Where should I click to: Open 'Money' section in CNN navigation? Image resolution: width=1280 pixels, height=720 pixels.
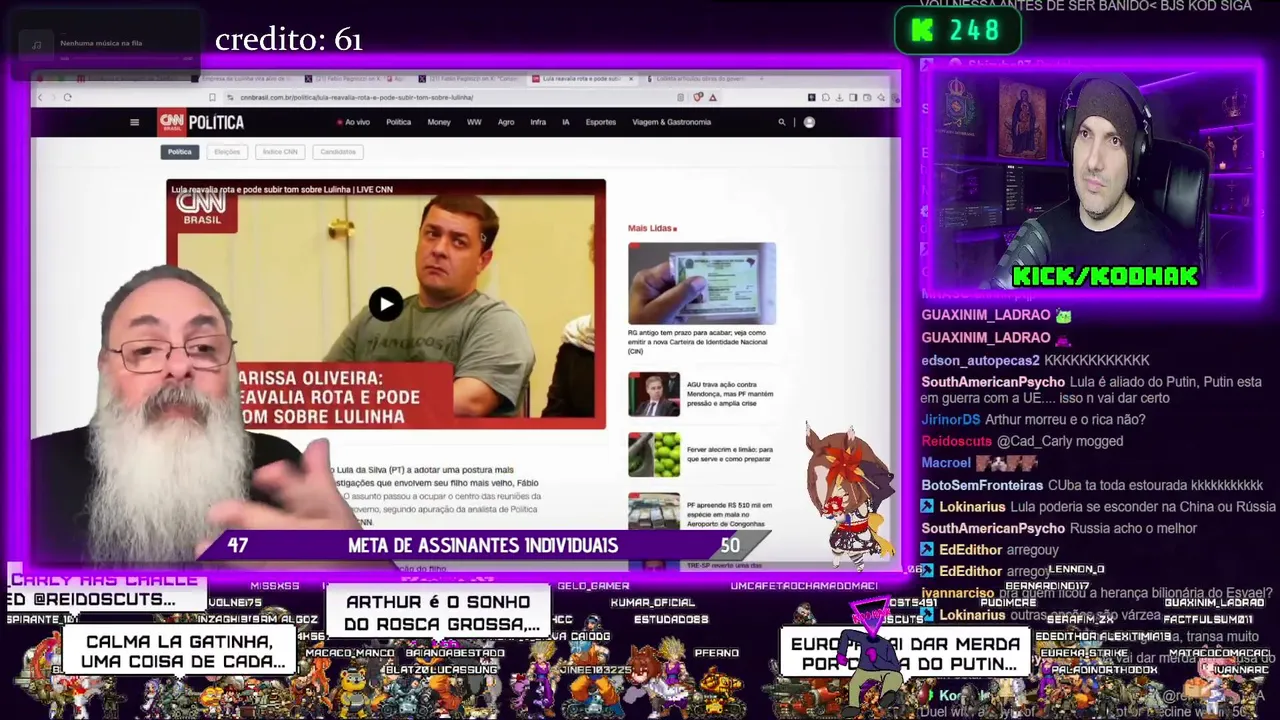pos(439,122)
